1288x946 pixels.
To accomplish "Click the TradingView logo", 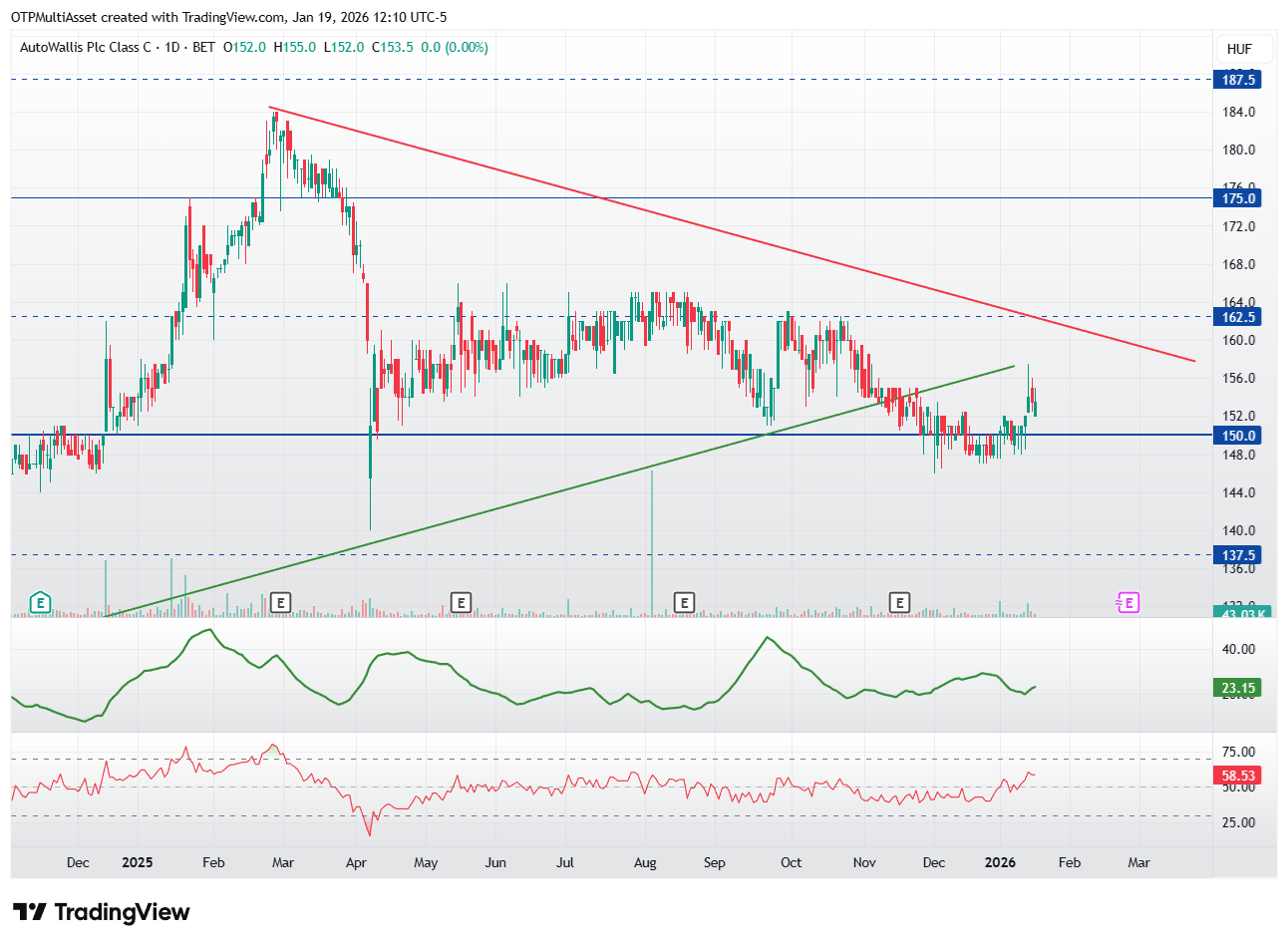I will pos(101,912).
